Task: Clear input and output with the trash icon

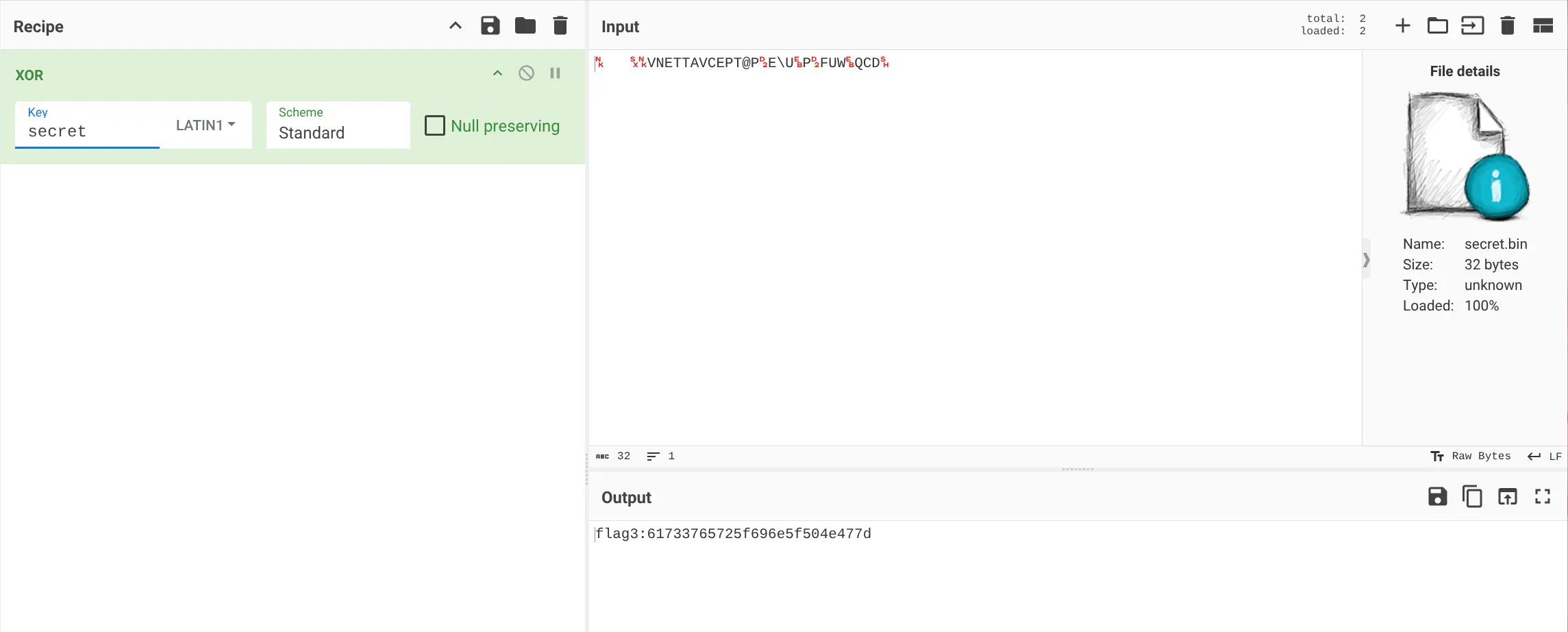Action: tap(1507, 26)
